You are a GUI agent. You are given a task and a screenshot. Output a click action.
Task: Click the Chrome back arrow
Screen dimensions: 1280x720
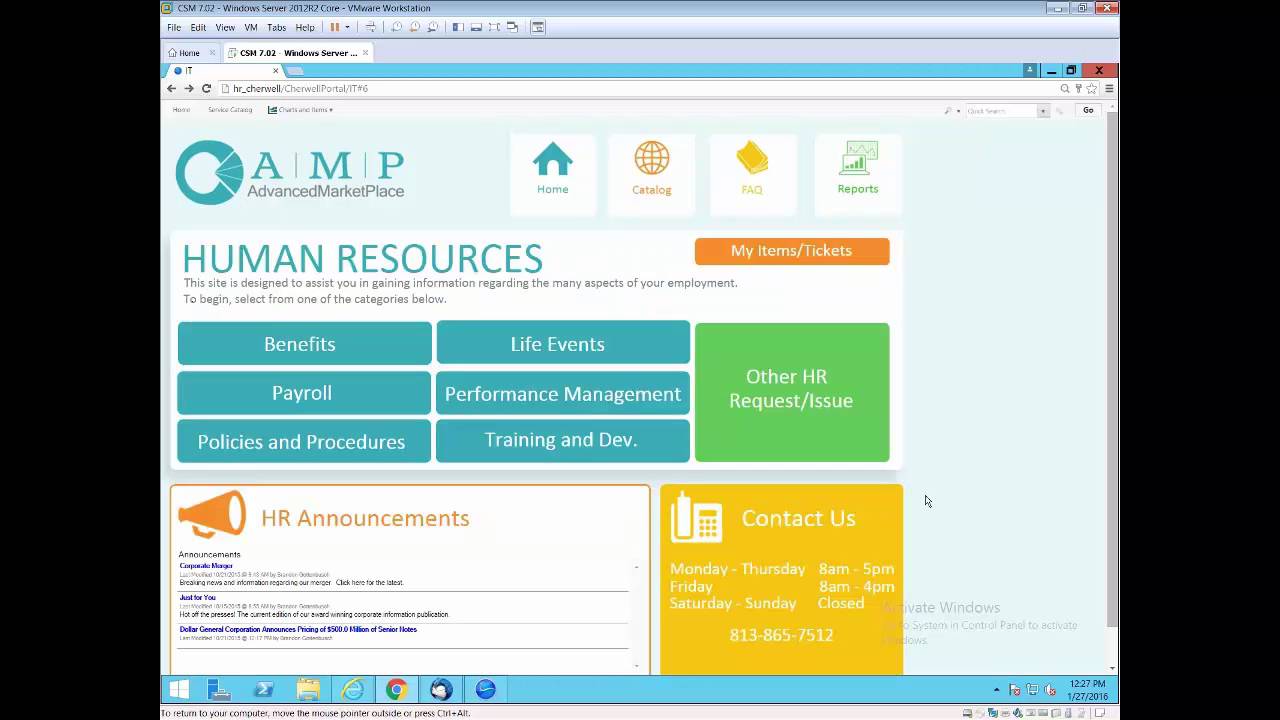(171, 88)
